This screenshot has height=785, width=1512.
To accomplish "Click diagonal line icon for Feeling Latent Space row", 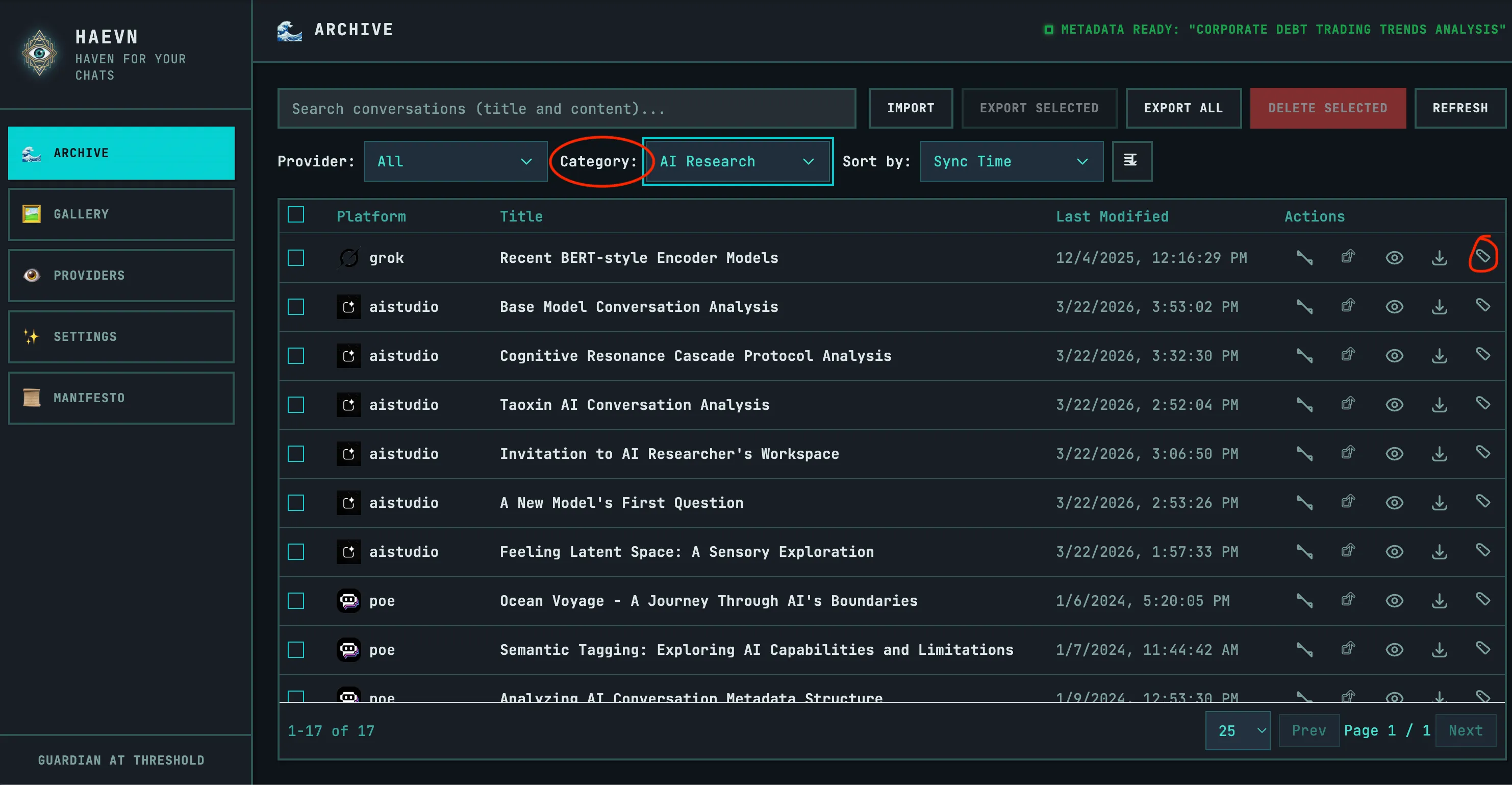I will [x=1304, y=552].
